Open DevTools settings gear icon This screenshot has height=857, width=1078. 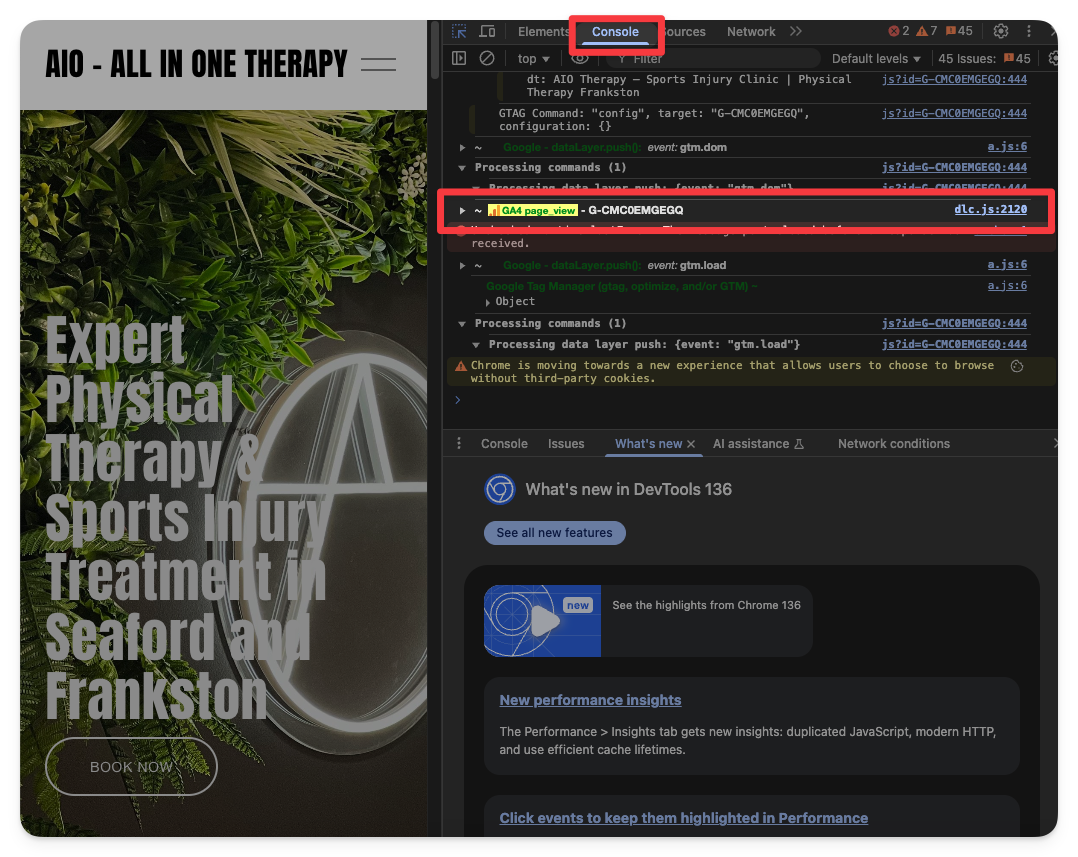(1001, 32)
